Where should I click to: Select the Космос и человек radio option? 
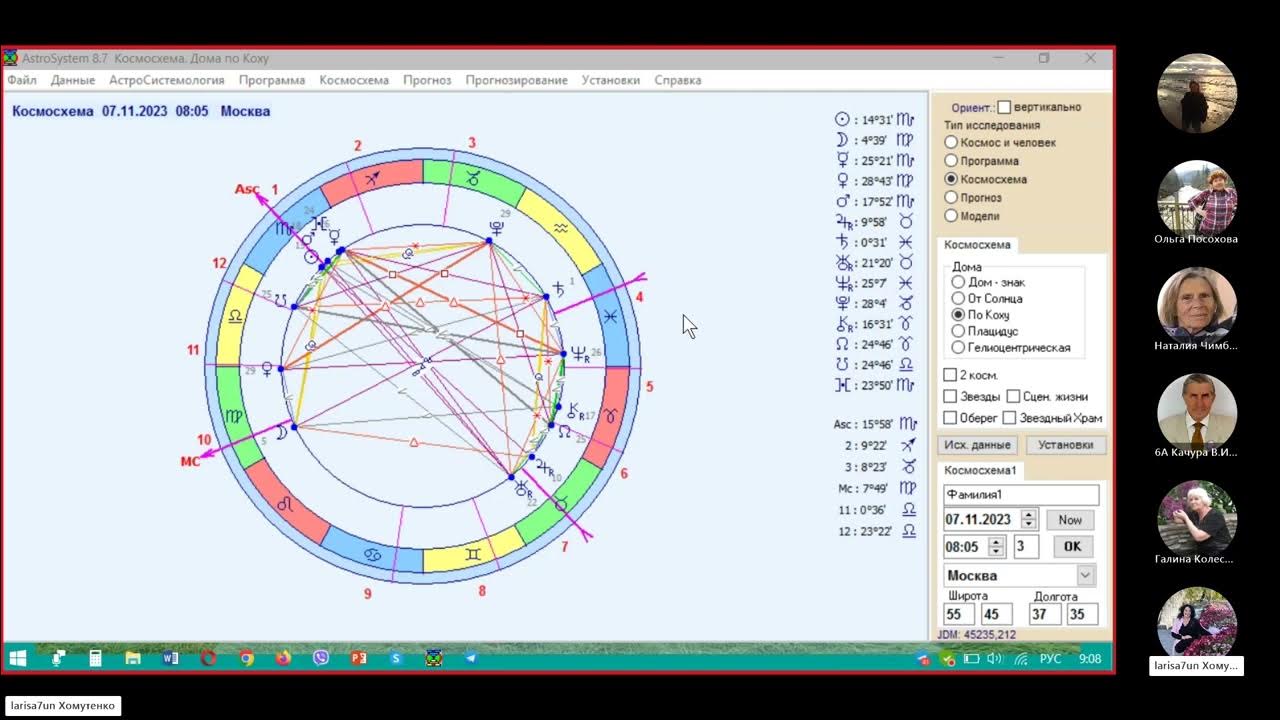tap(951, 143)
